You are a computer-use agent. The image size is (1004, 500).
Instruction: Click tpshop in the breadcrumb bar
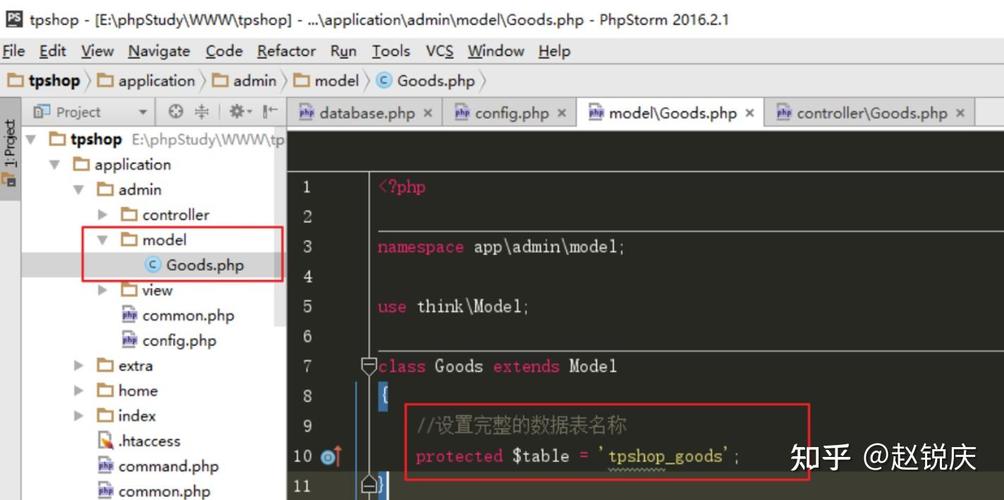tap(44, 81)
